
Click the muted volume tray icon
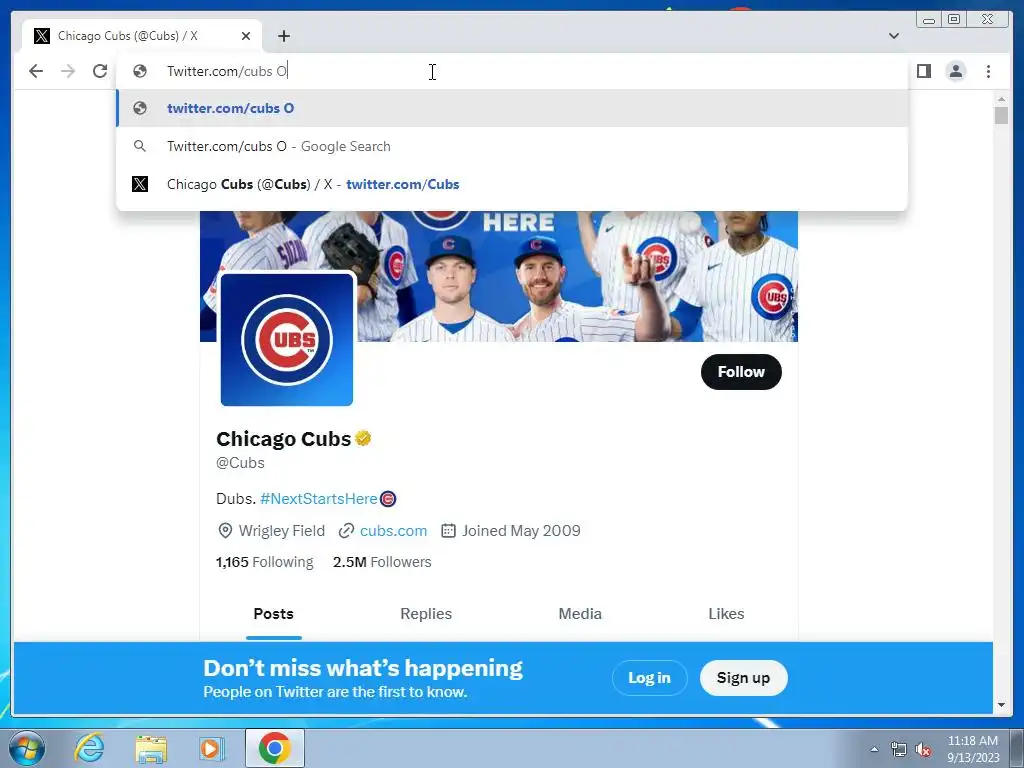(923, 749)
